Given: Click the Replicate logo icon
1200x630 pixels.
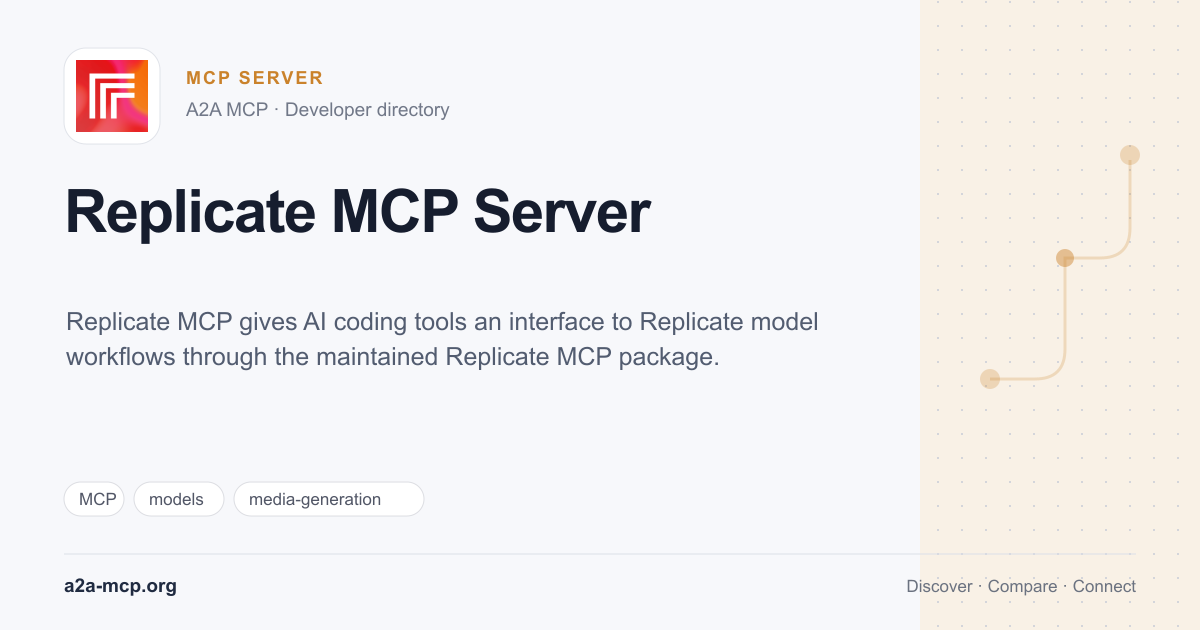Looking at the screenshot, I should click(112, 96).
